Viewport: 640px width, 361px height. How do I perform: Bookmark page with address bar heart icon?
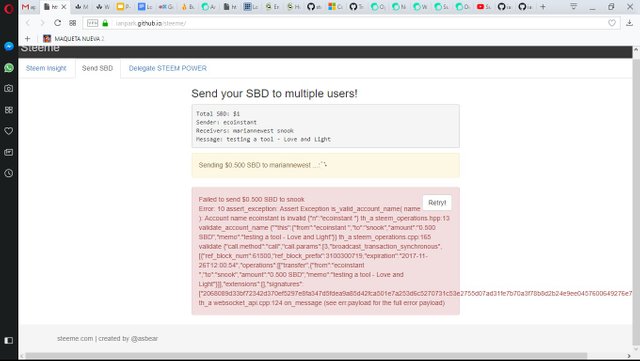[611, 23]
